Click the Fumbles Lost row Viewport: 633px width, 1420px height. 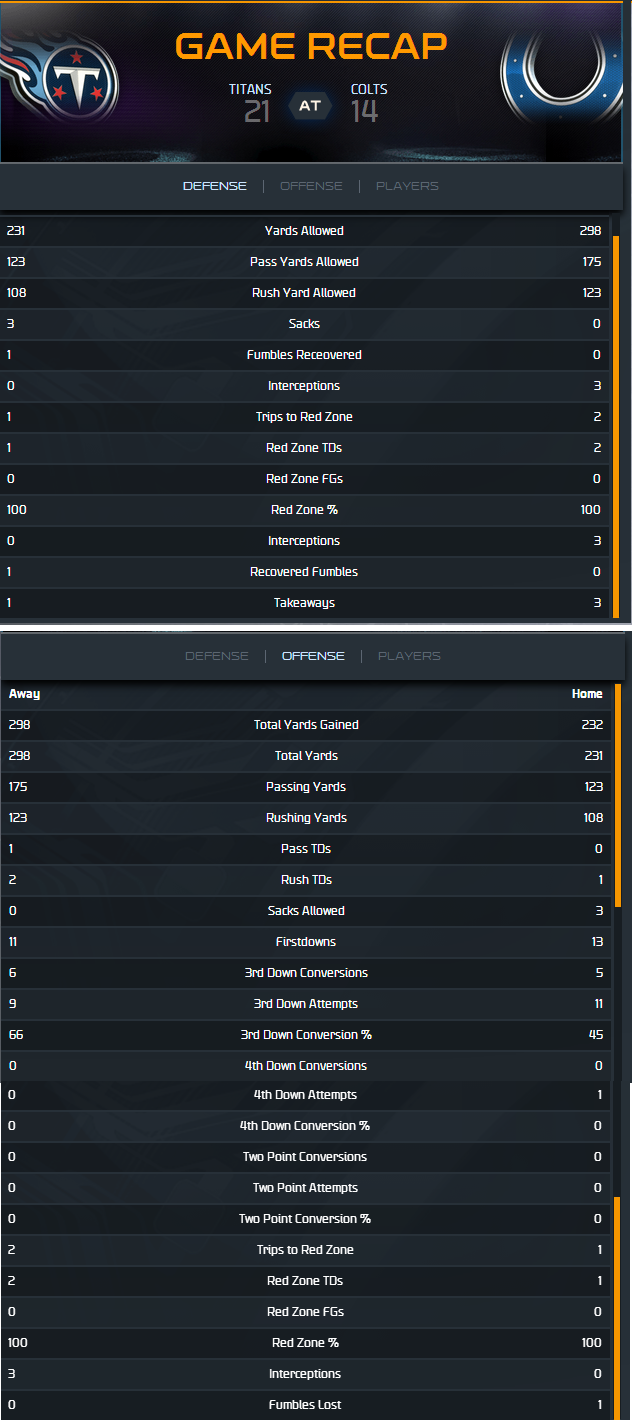click(x=306, y=1405)
